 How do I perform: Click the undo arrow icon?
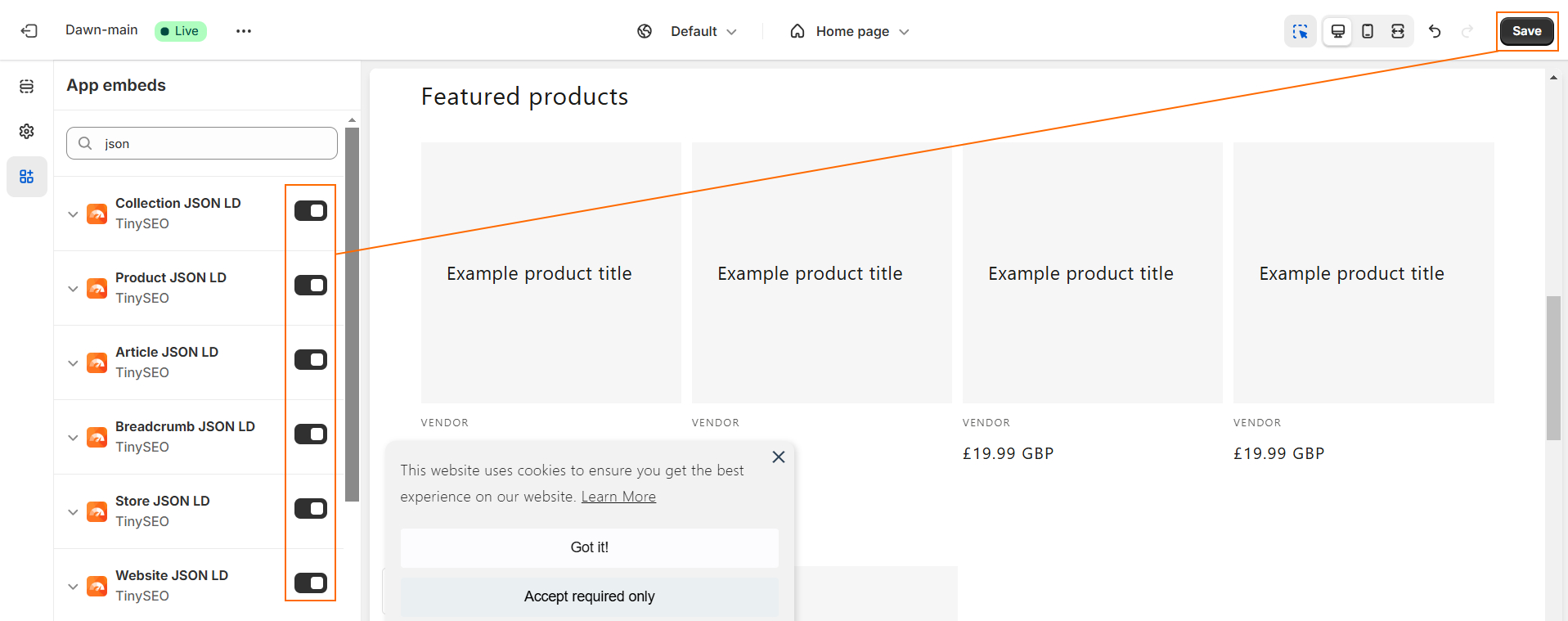point(1435,31)
